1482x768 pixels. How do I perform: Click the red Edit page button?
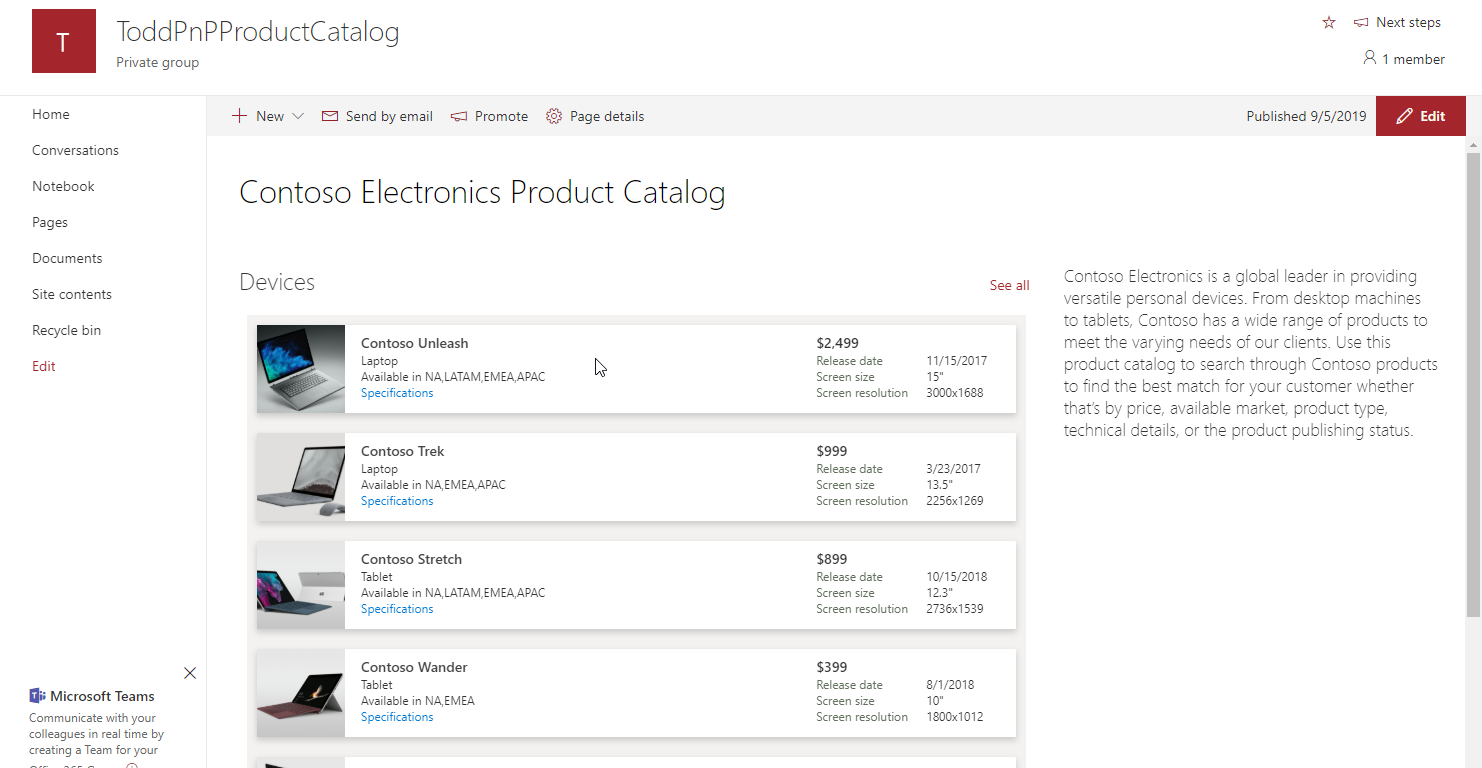point(1421,116)
